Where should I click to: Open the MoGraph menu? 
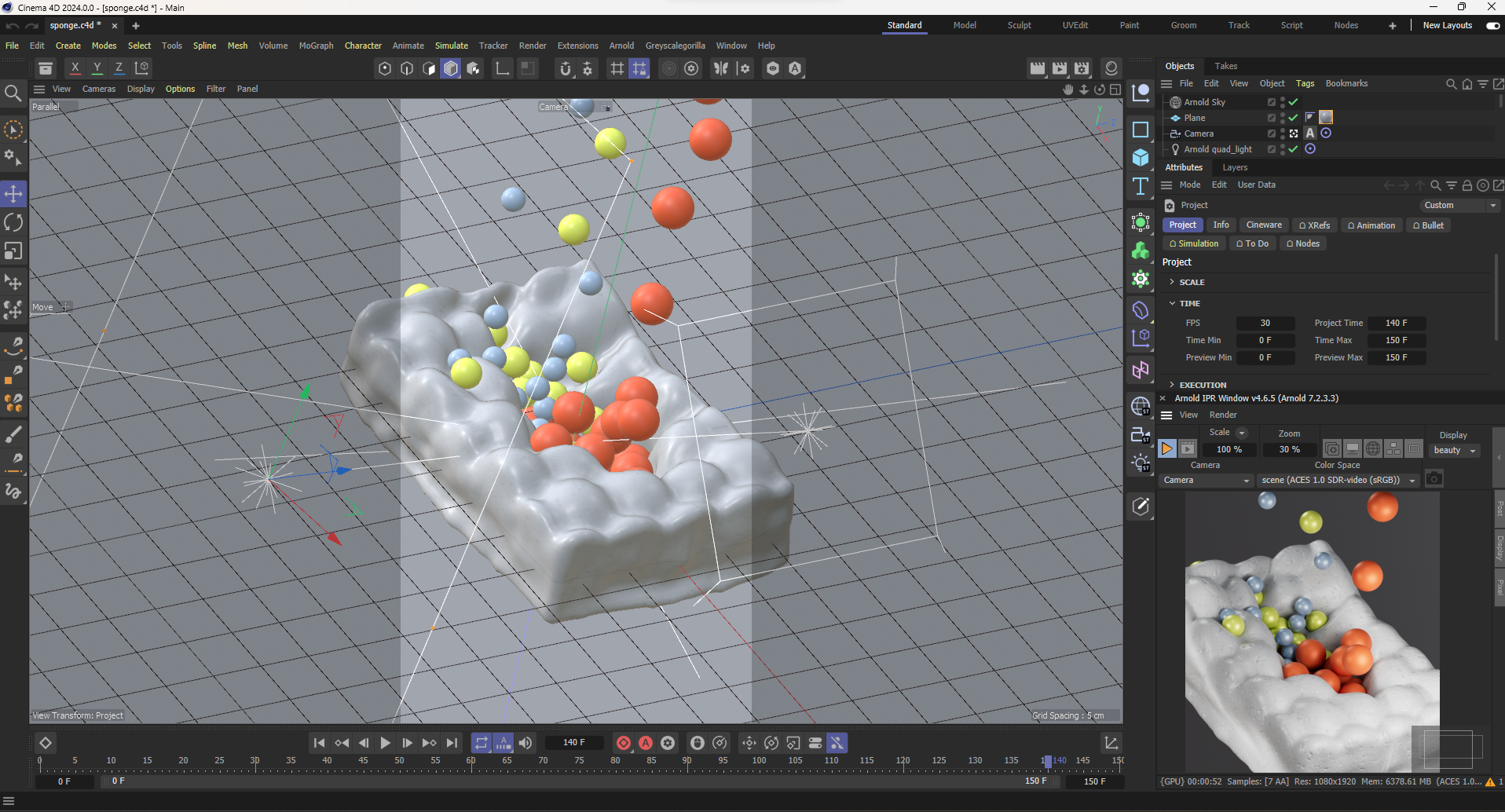[316, 46]
